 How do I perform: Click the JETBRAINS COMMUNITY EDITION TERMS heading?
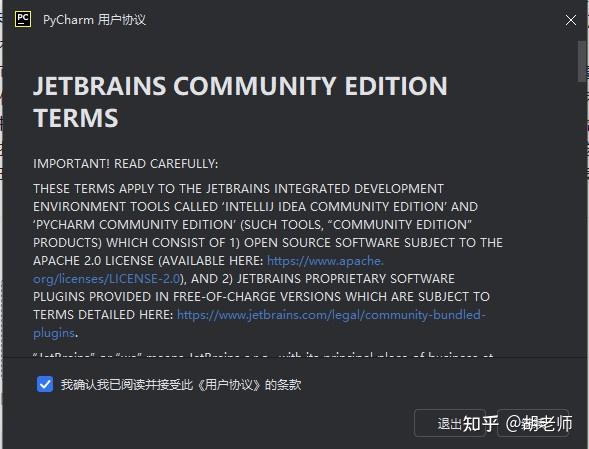click(x=240, y=101)
